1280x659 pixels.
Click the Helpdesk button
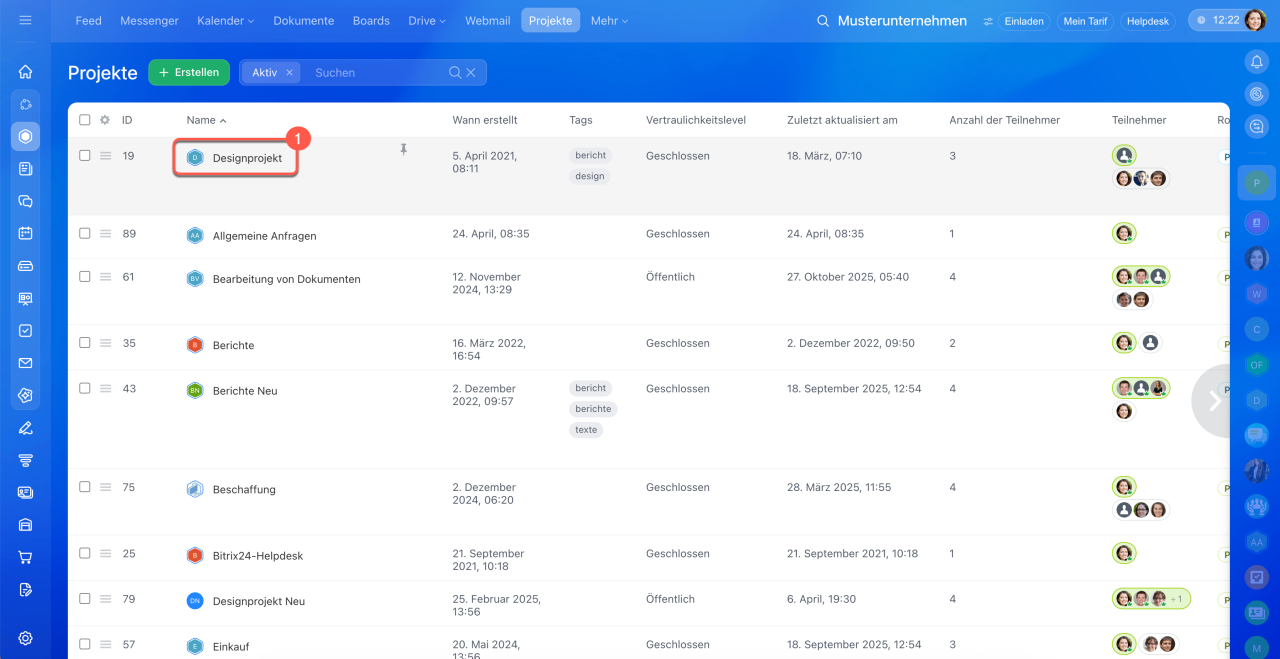coord(1148,21)
